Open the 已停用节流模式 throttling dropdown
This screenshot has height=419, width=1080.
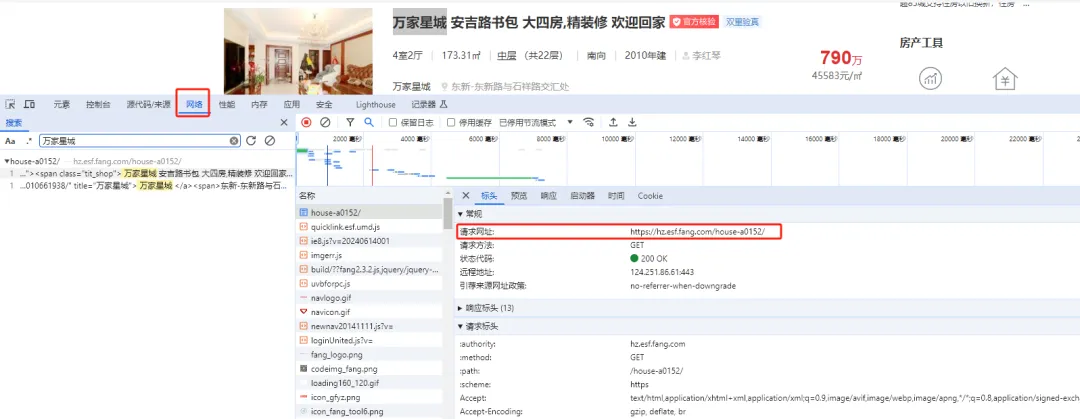[536, 123]
